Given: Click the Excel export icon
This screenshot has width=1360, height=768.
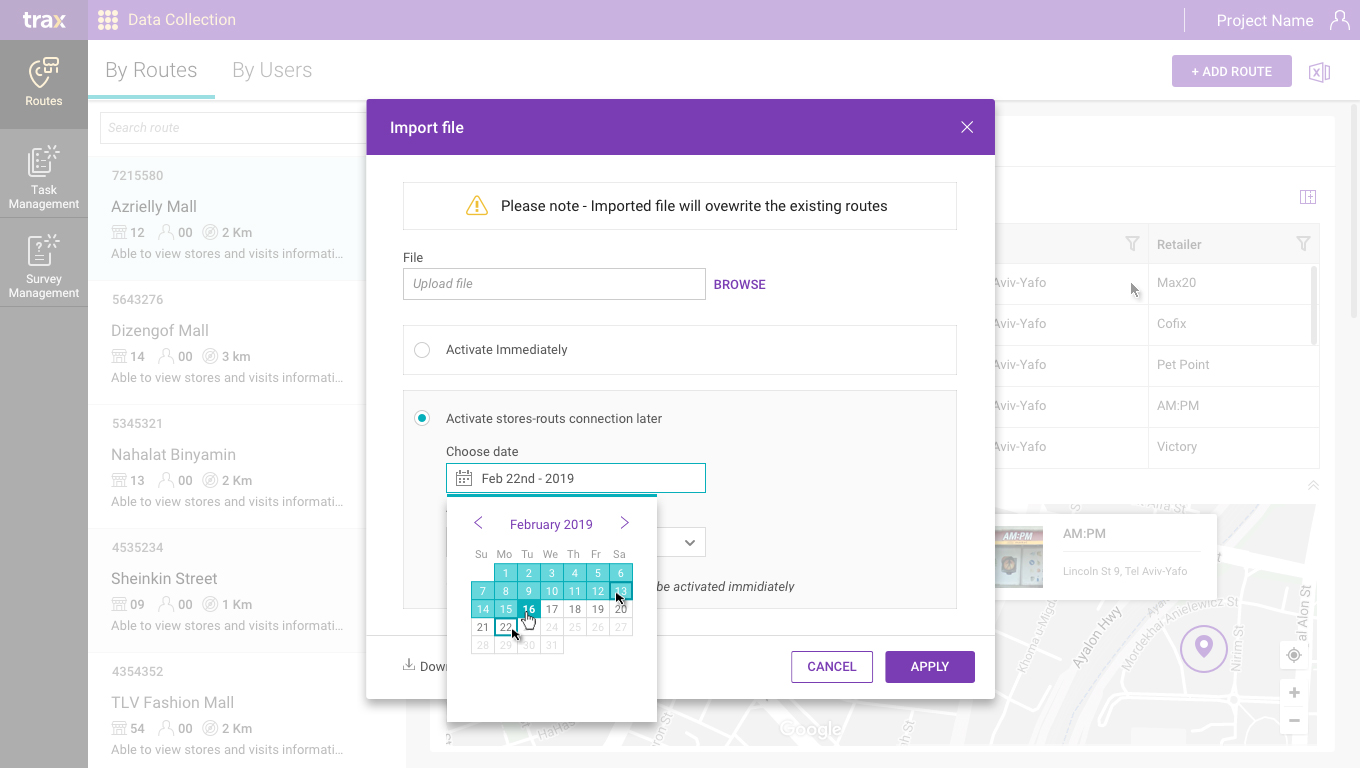Looking at the screenshot, I should pyautogui.click(x=1319, y=72).
